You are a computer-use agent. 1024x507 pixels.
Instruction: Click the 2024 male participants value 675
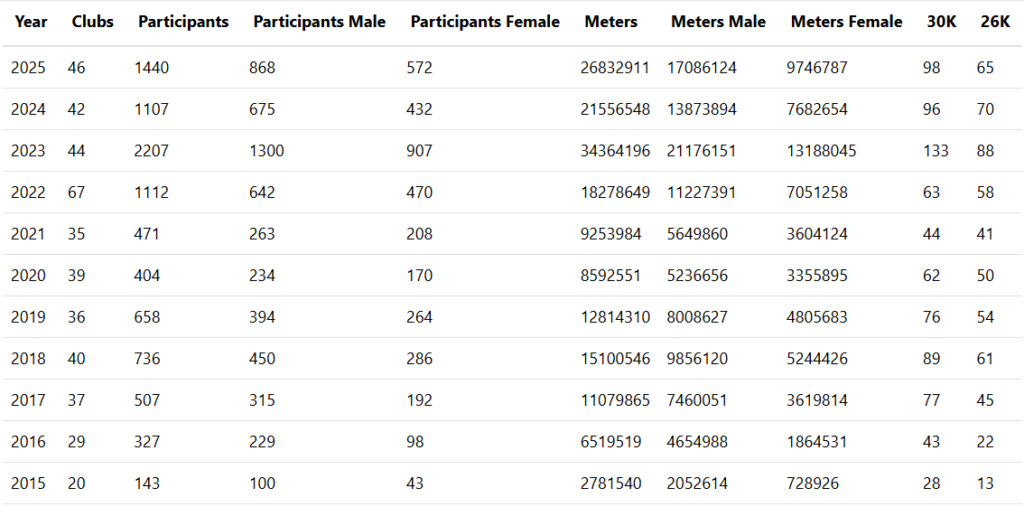point(262,110)
